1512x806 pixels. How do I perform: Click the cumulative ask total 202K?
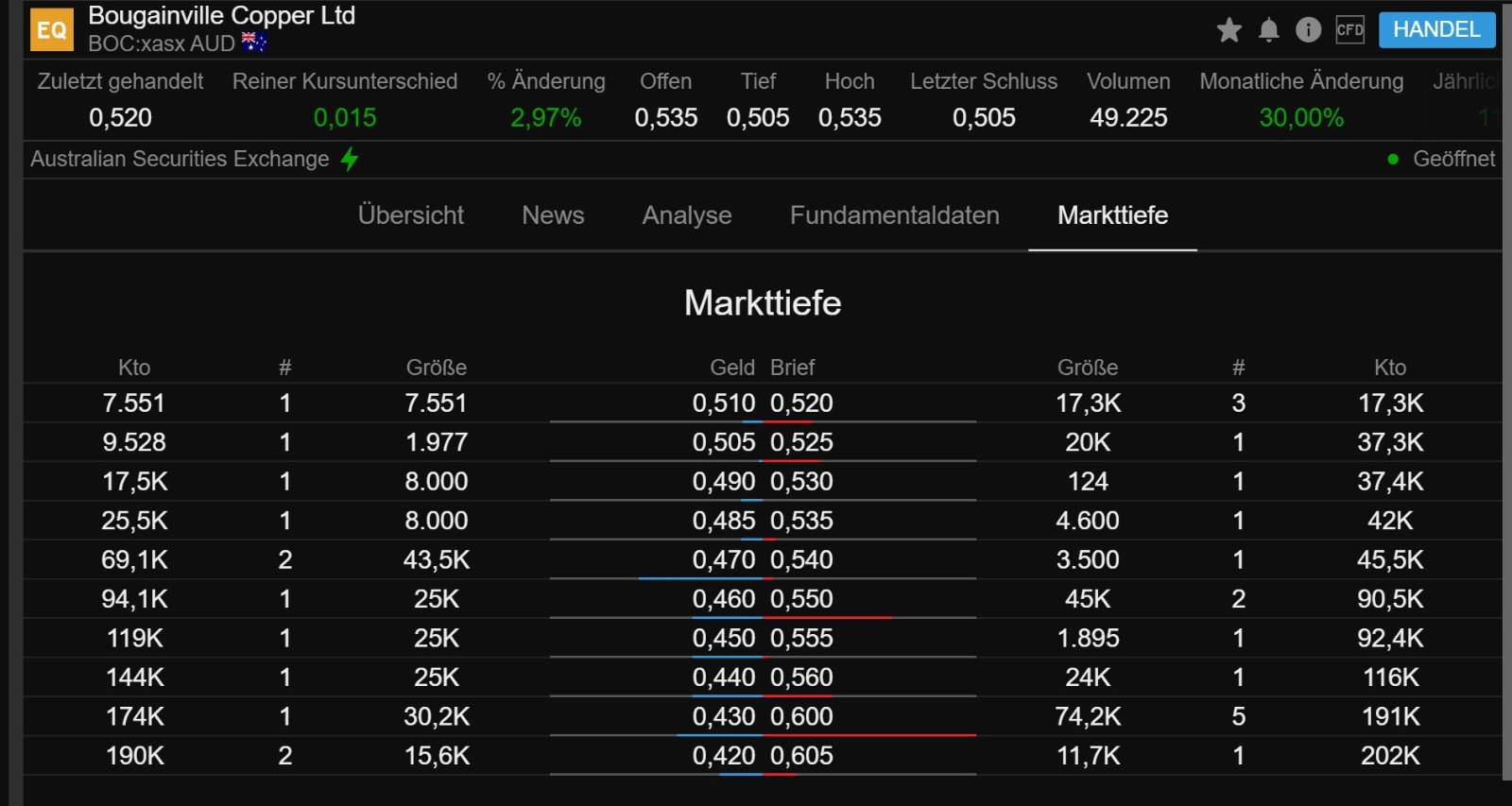coord(1390,756)
